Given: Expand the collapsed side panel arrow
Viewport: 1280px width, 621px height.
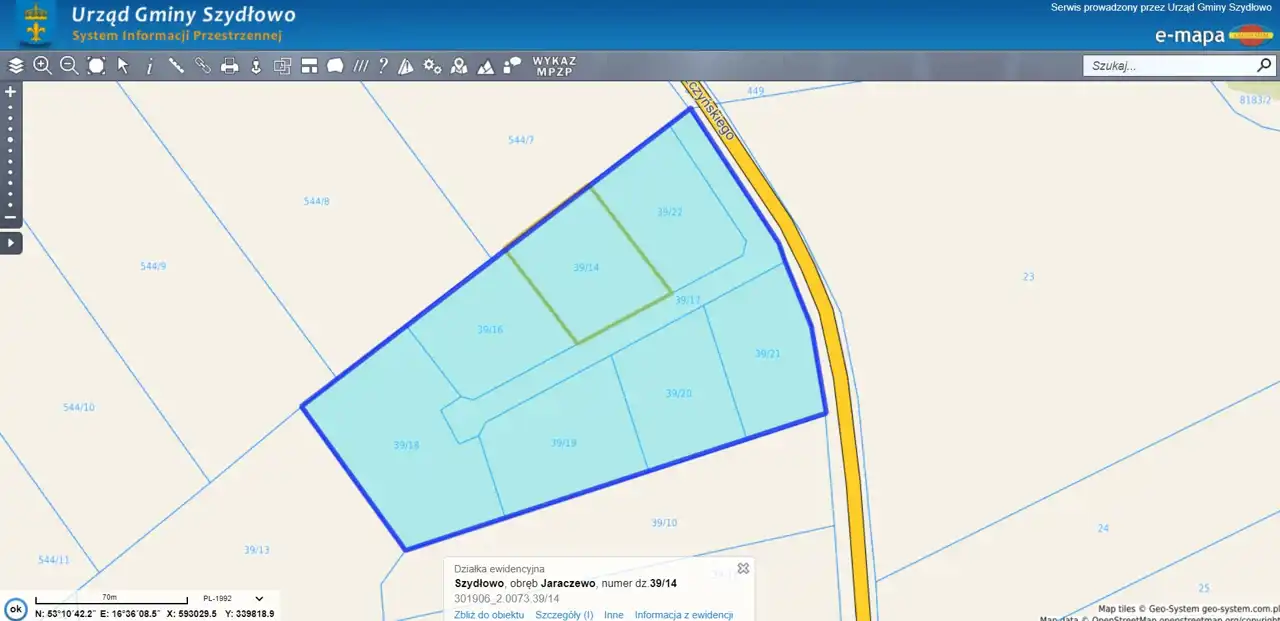Looking at the screenshot, I should 11,243.
